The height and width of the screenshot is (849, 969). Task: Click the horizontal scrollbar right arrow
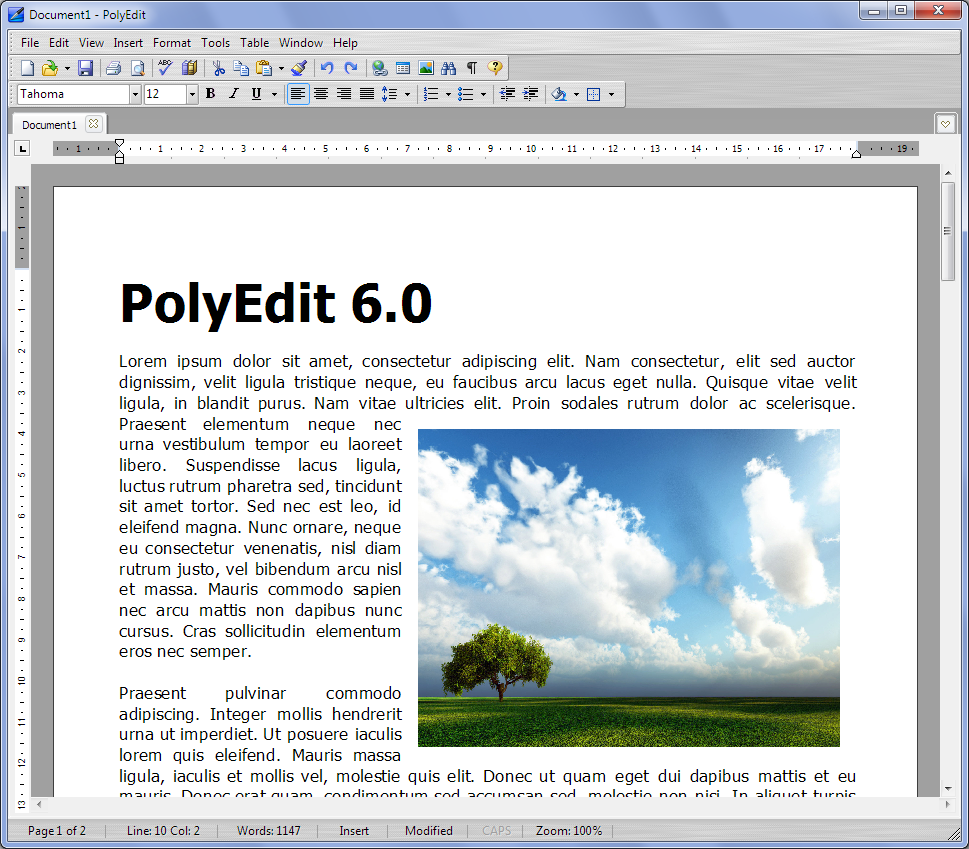point(947,805)
